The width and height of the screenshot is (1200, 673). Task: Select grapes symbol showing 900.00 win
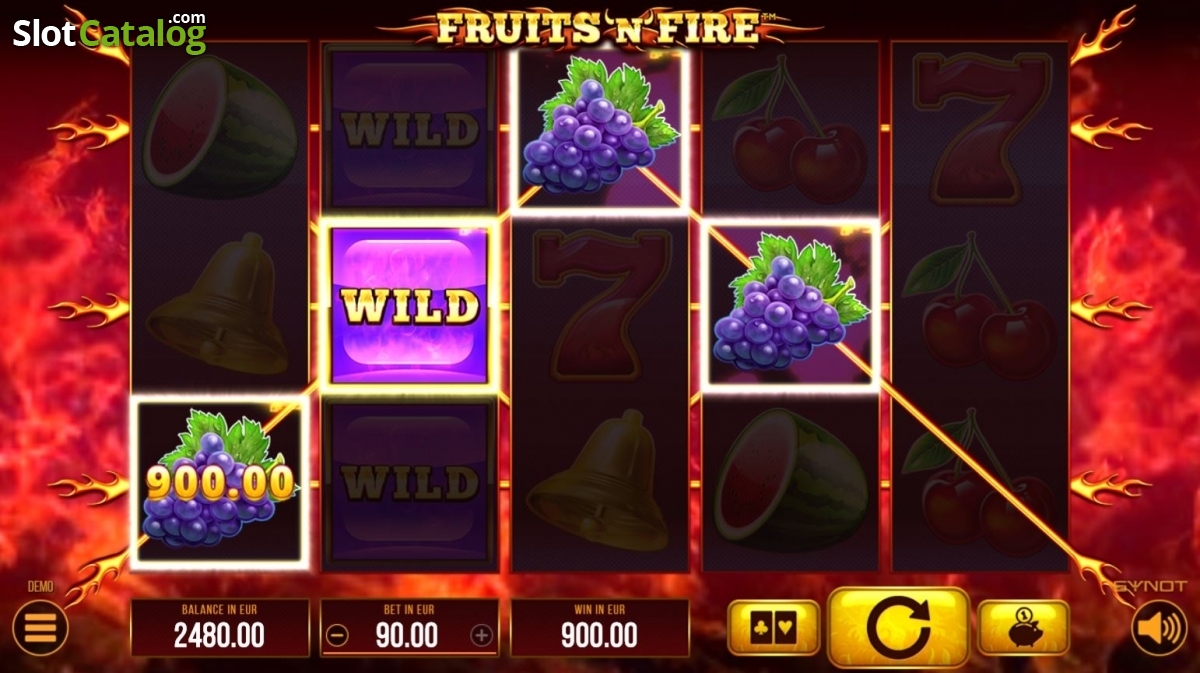(219, 483)
